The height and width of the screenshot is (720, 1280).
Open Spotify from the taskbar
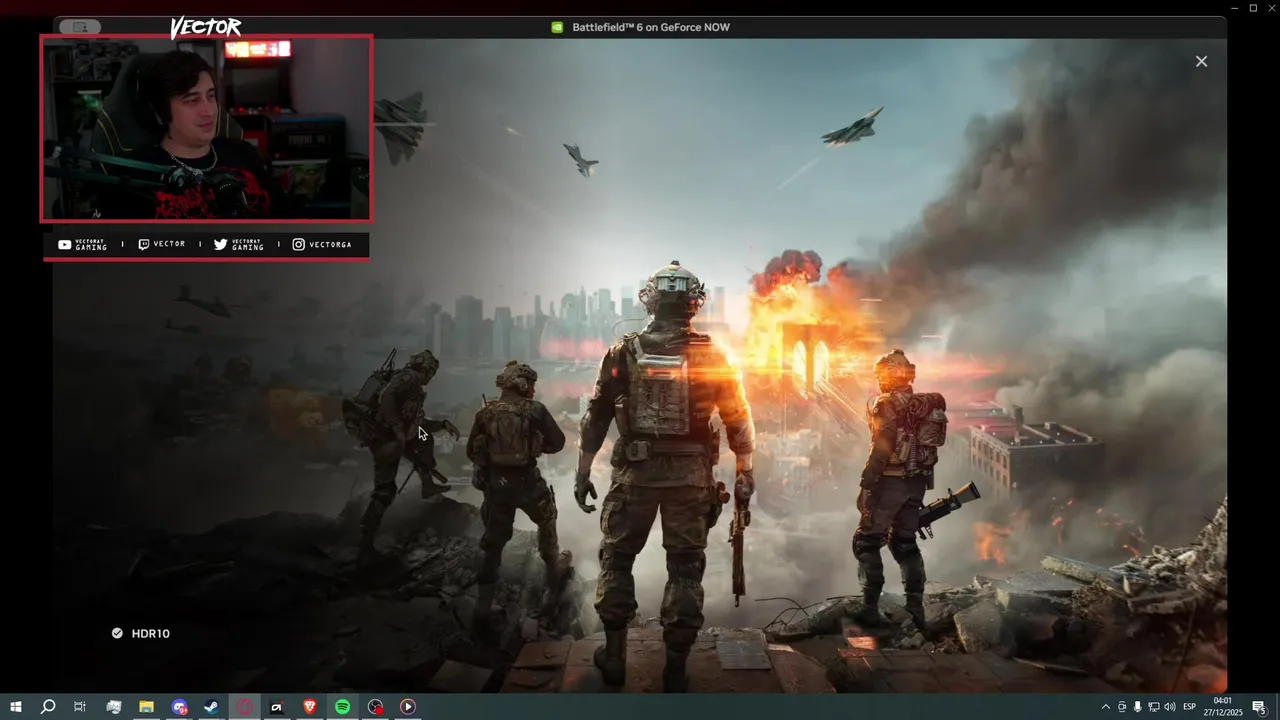coord(342,707)
